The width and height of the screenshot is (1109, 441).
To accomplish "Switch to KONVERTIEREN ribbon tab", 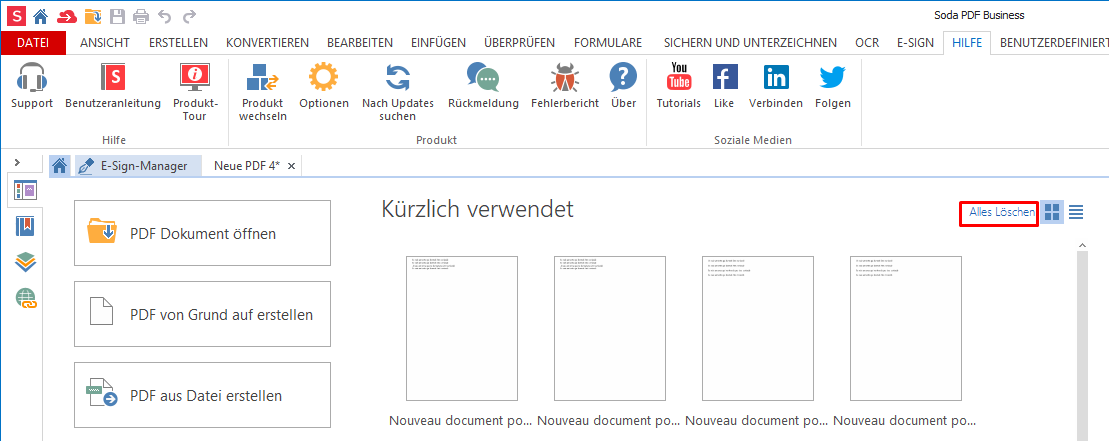I will coord(267,42).
